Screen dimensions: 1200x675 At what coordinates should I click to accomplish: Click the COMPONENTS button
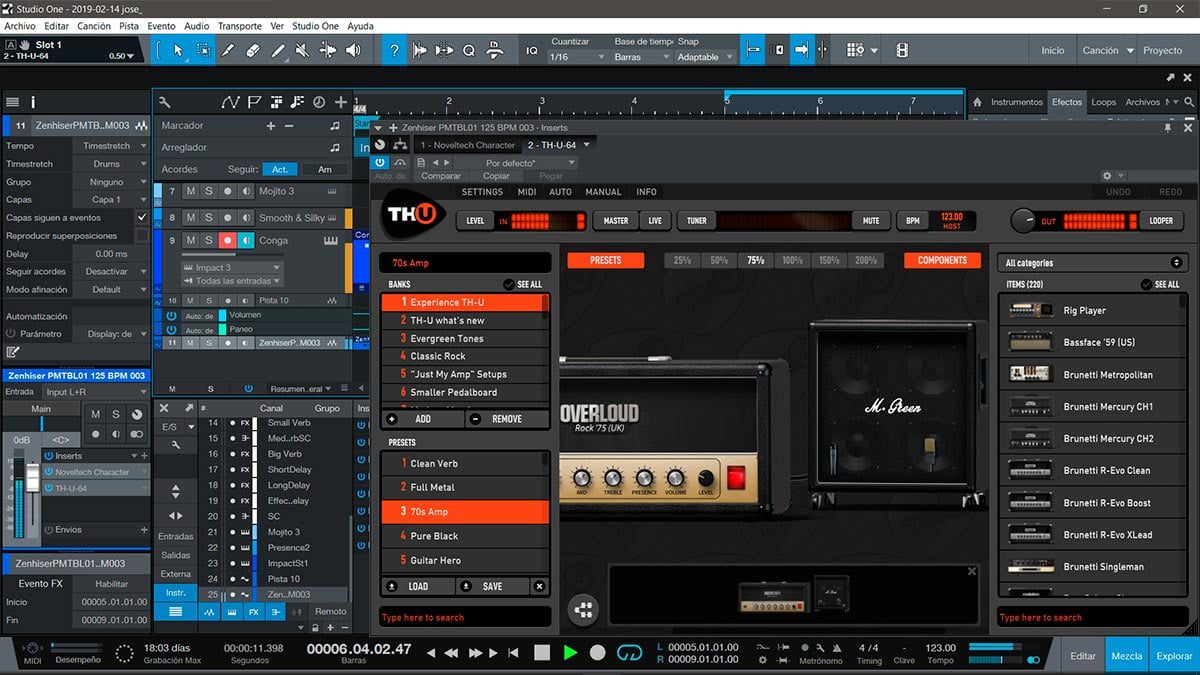[942, 260]
